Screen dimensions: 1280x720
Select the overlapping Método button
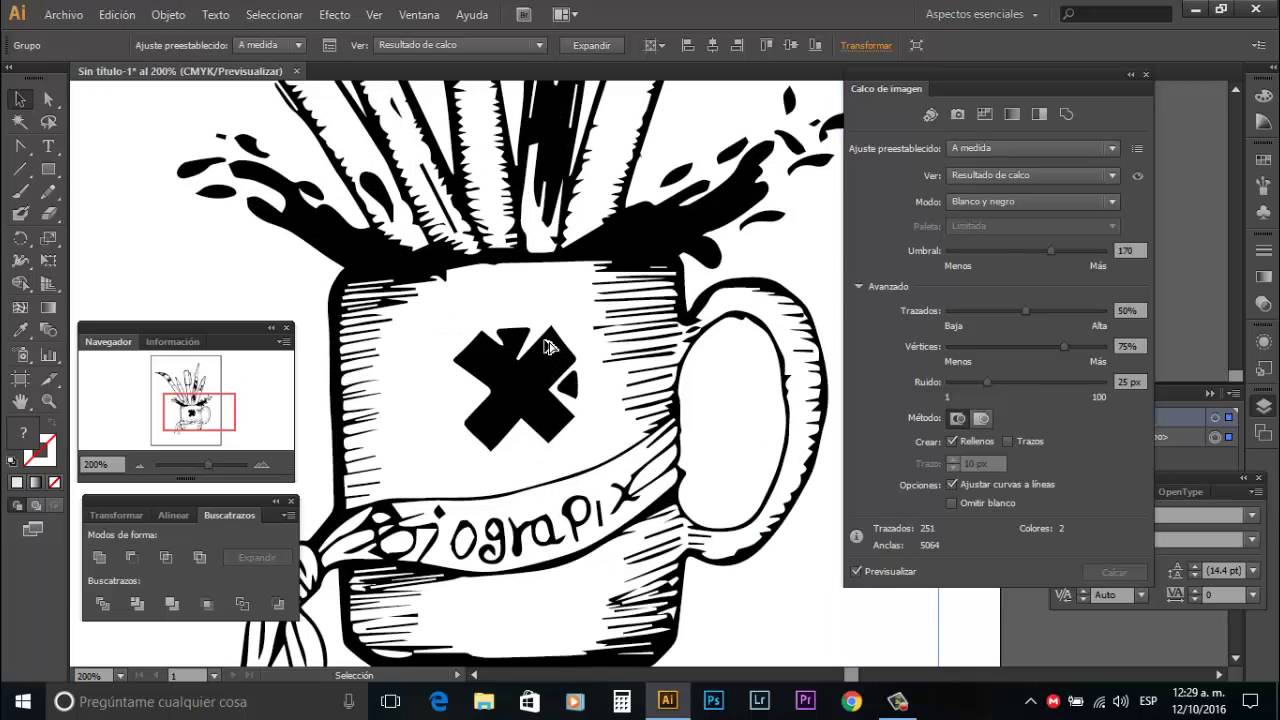981,419
